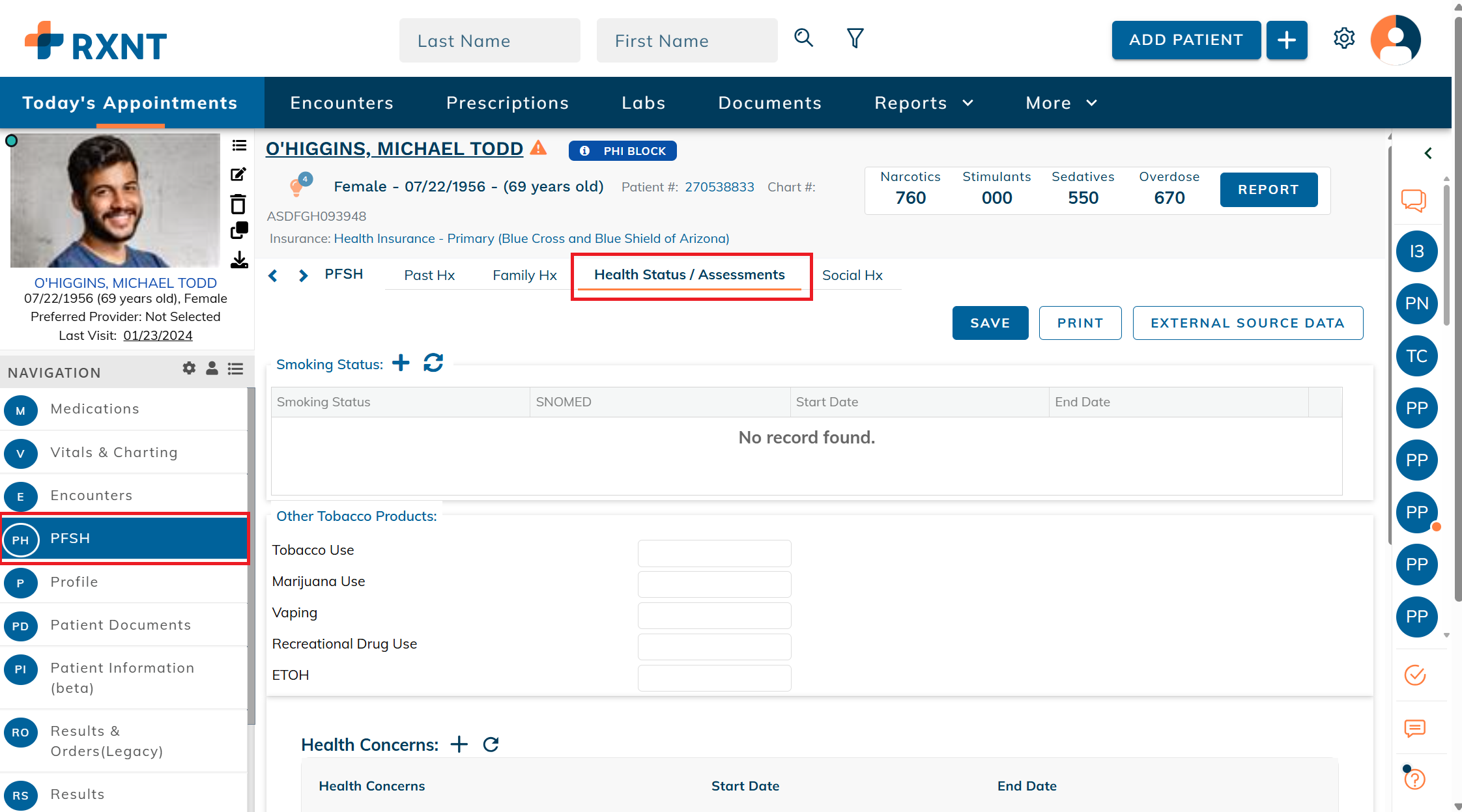
Task: Collapse the right side panel chevron
Action: tap(1427, 153)
